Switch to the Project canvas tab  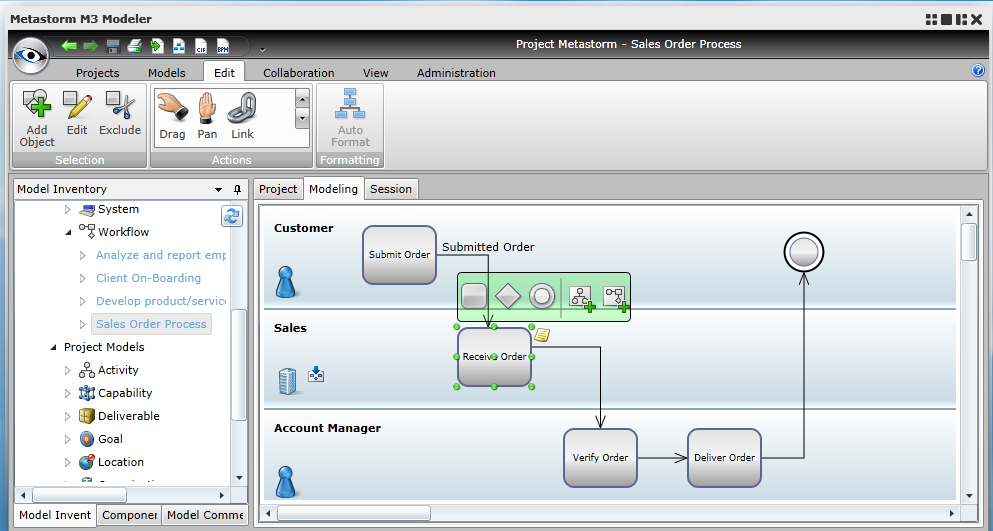pyautogui.click(x=278, y=189)
